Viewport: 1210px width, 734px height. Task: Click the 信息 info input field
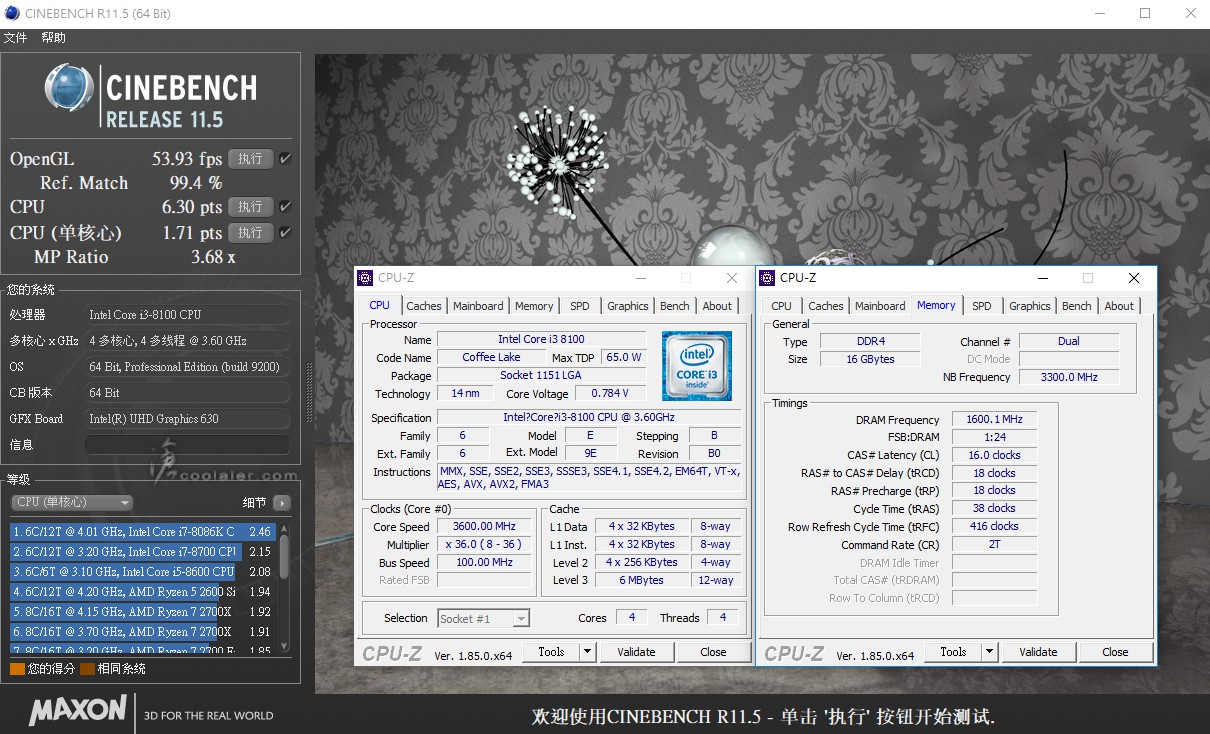tap(188, 445)
